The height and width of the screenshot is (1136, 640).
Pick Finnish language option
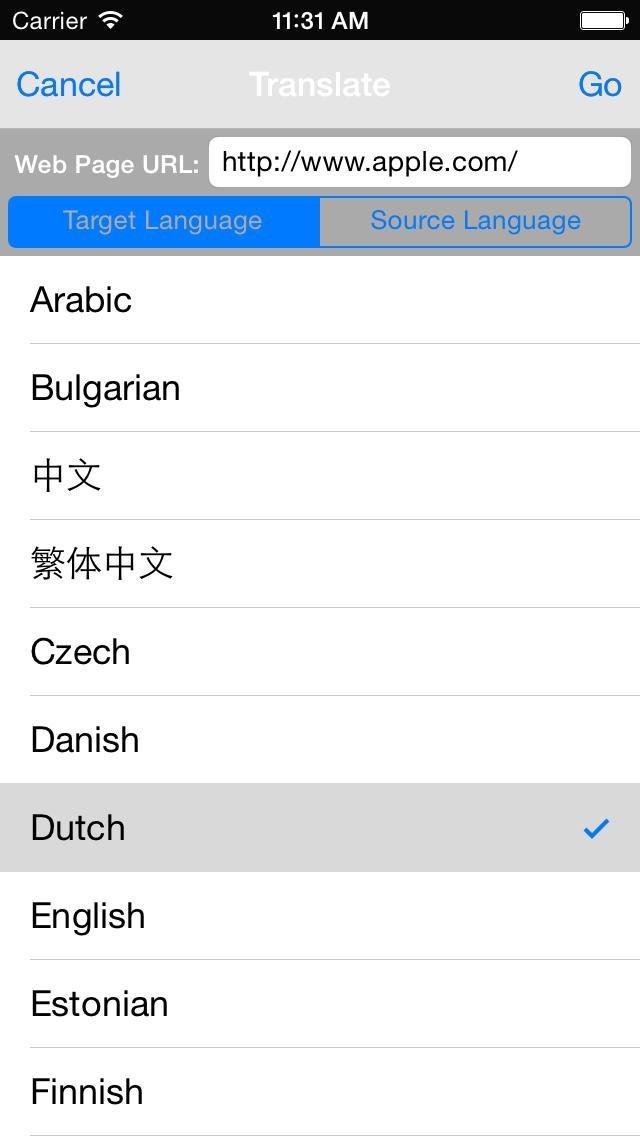(320, 1092)
